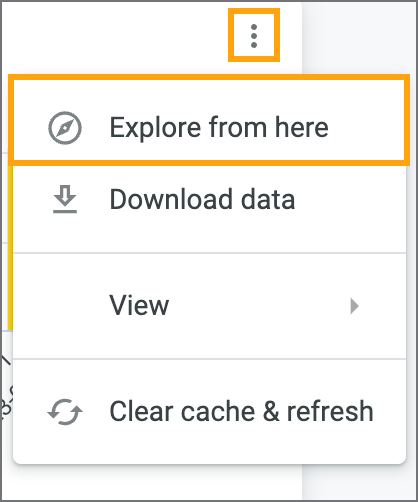Viewport: 418px width, 502px height.
Task: Open the View submenu
Action: [x=209, y=306]
